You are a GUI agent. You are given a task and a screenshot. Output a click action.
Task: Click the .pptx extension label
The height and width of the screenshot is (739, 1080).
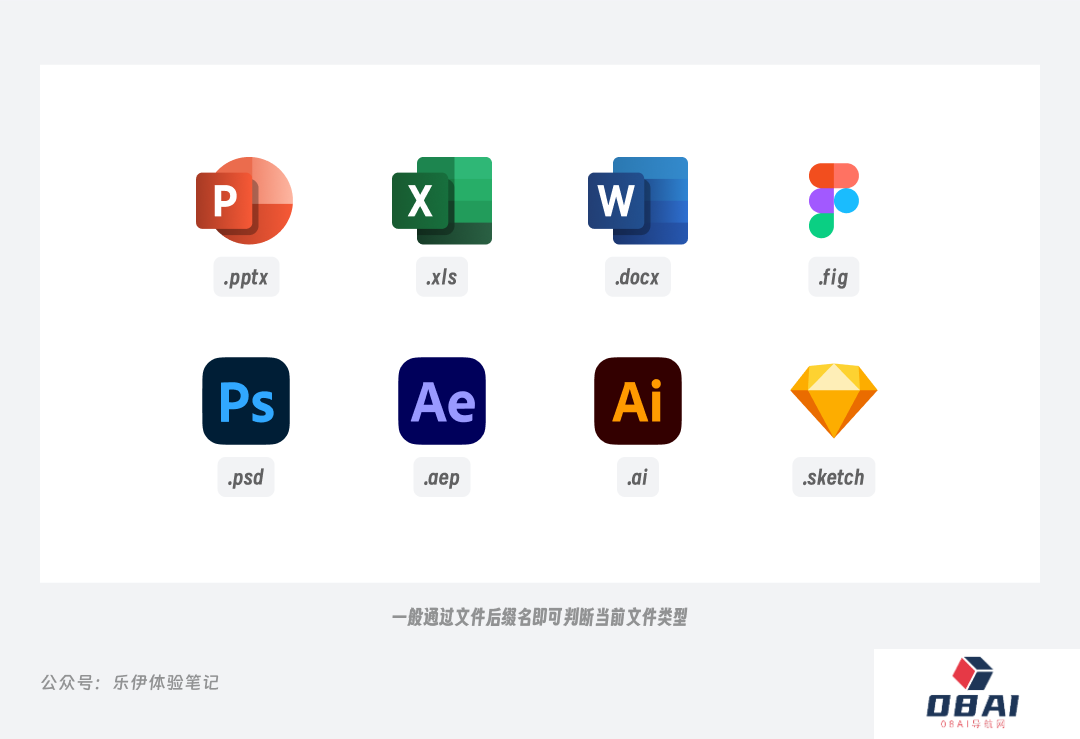click(x=247, y=277)
